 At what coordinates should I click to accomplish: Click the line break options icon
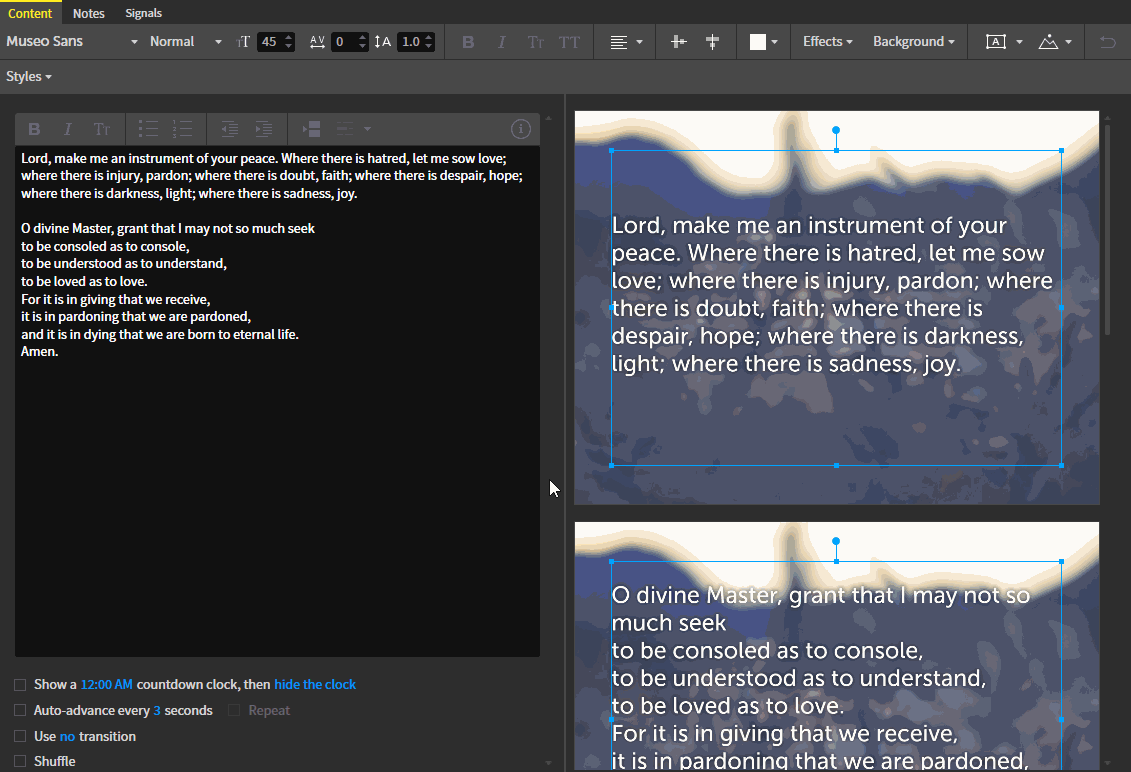click(345, 129)
